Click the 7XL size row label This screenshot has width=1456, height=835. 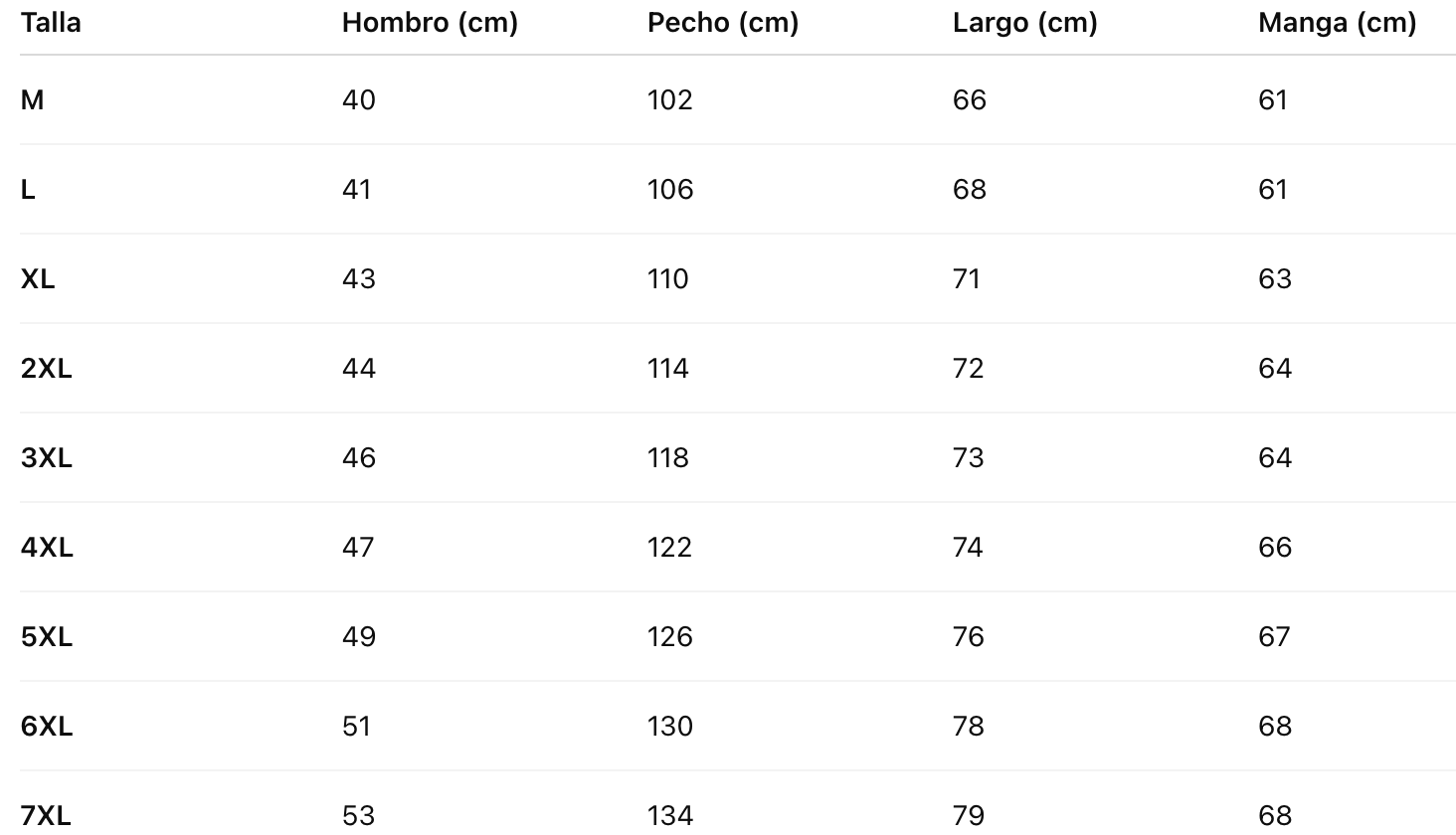click(47, 815)
